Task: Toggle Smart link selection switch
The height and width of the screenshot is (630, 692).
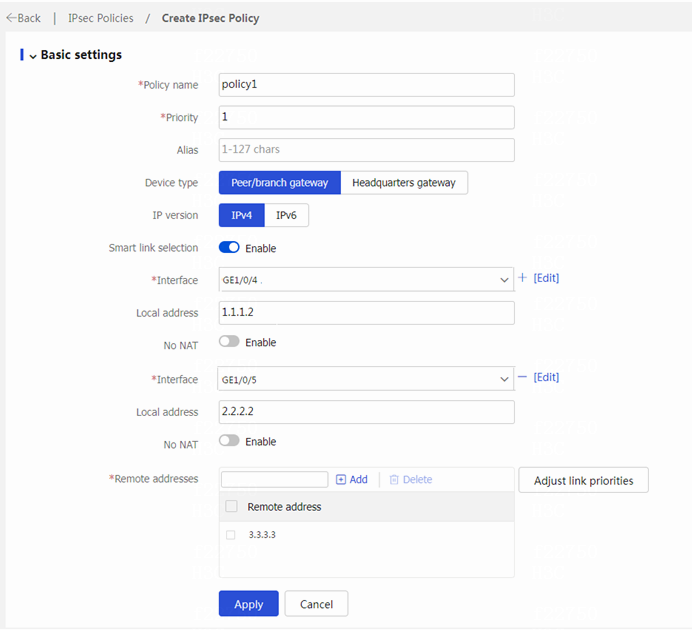Action: pos(229,248)
